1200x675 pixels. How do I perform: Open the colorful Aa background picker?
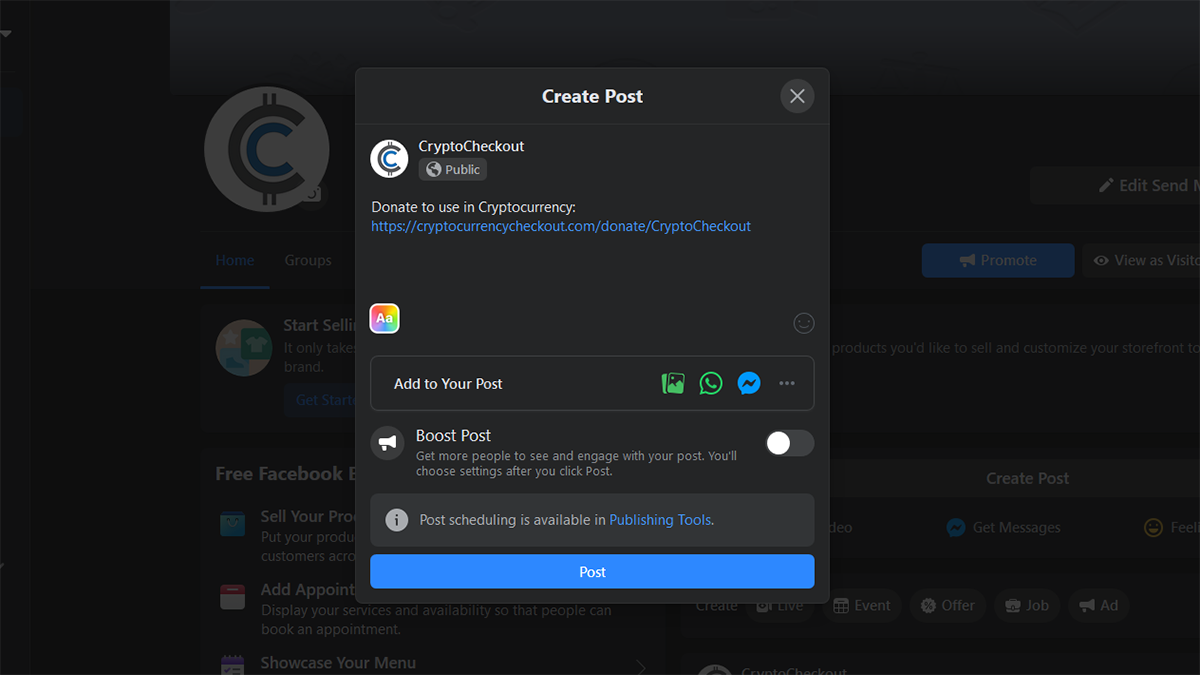385,318
